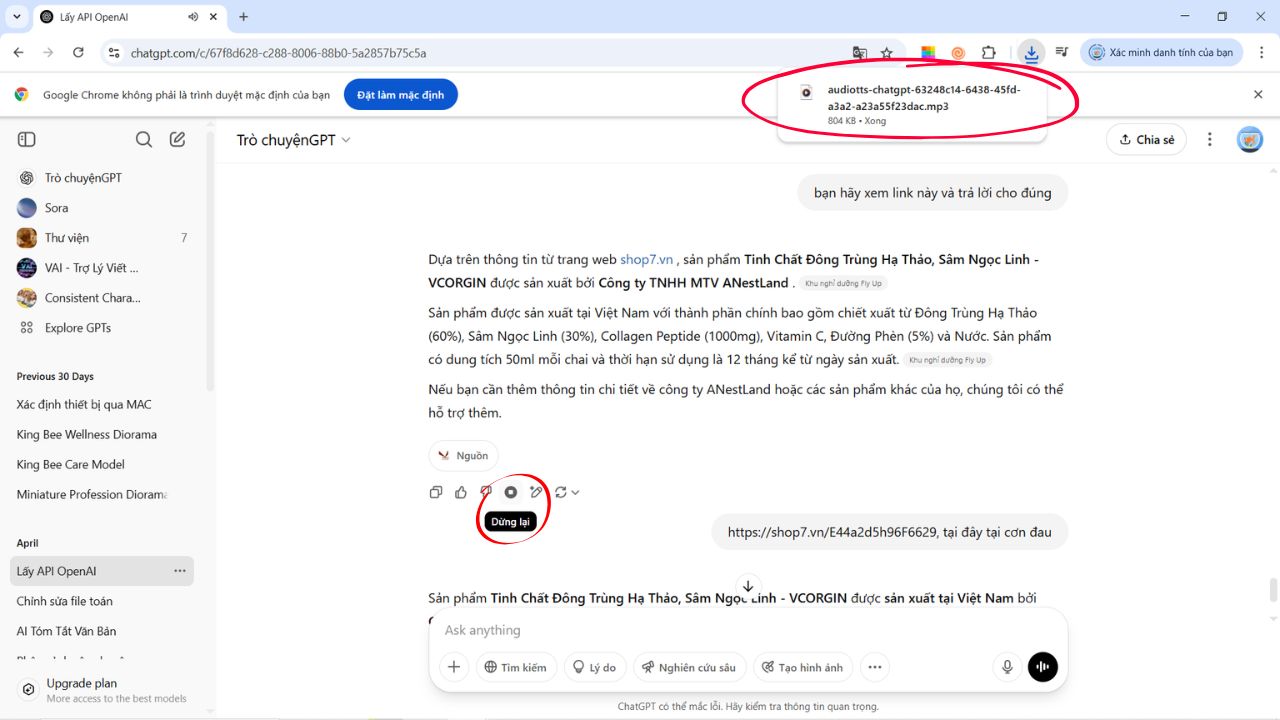View site information icon in address bar
Viewport: 1280px width, 720px height.
click(x=113, y=53)
